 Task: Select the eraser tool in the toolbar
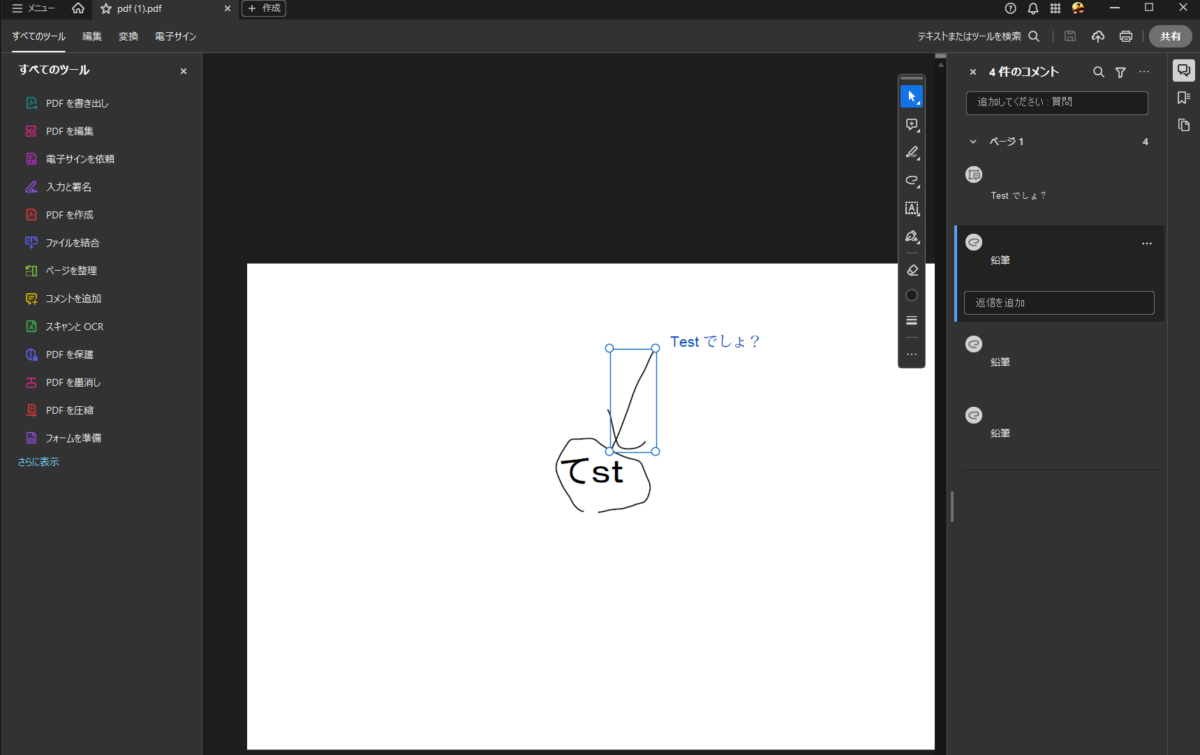(x=911, y=269)
